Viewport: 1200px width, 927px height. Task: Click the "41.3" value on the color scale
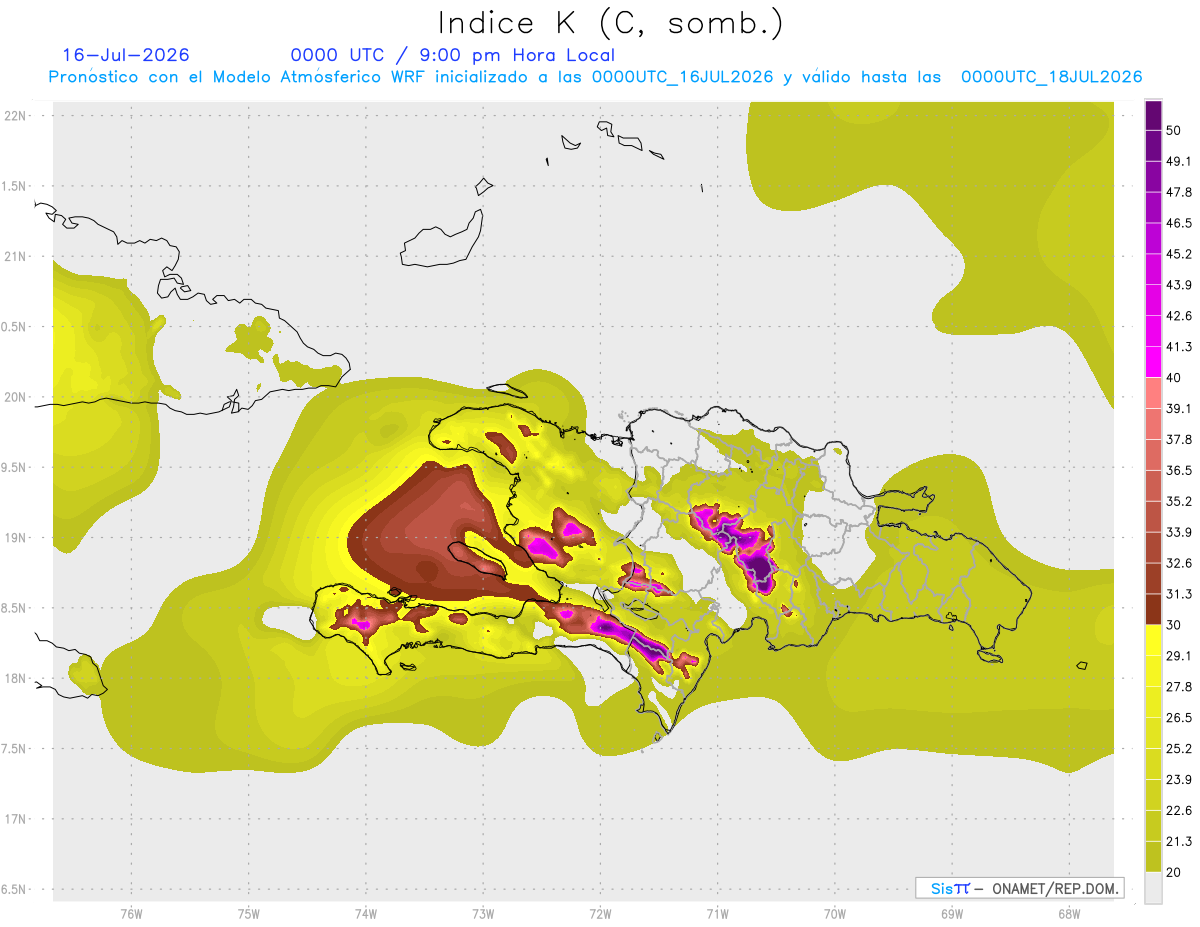[1179, 347]
